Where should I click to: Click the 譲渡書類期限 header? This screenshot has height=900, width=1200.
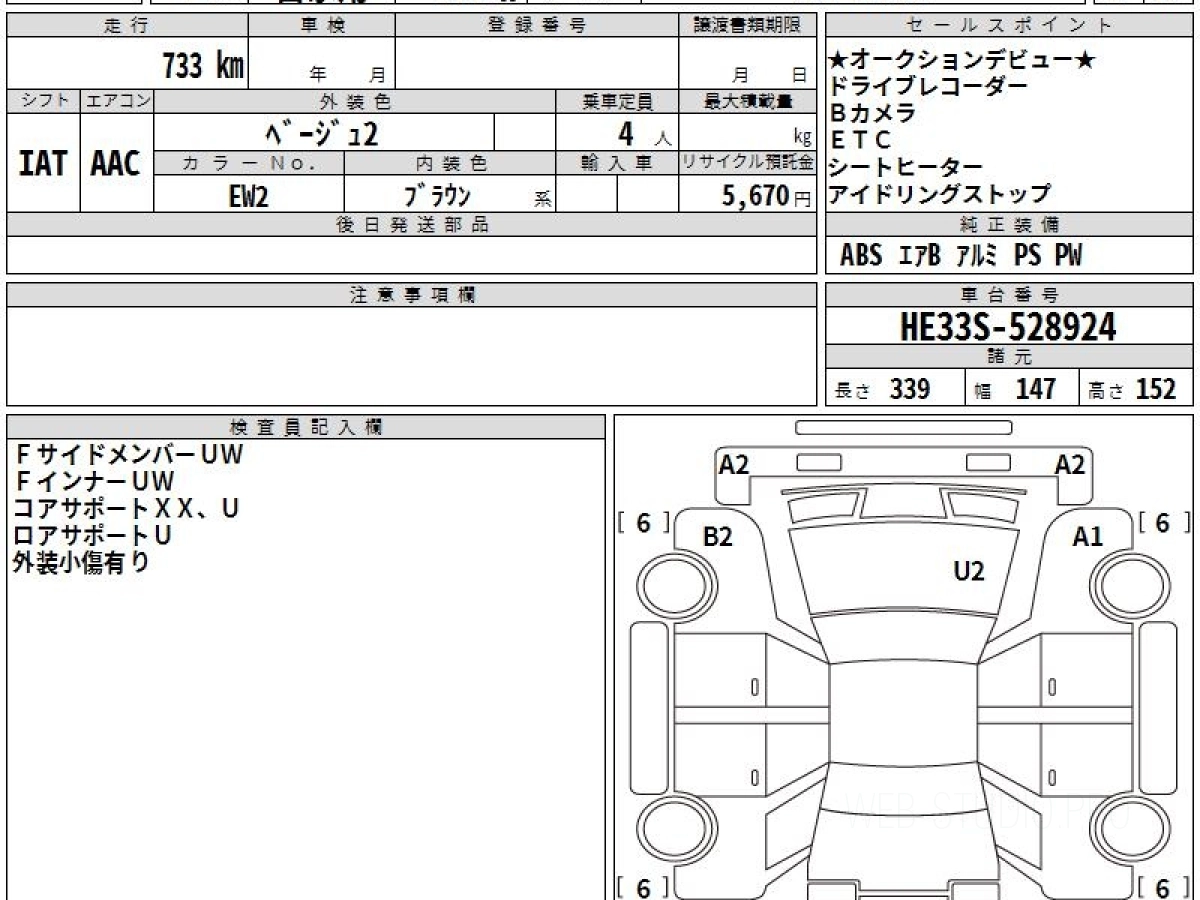pyautogui.click(x=747, y=27)
